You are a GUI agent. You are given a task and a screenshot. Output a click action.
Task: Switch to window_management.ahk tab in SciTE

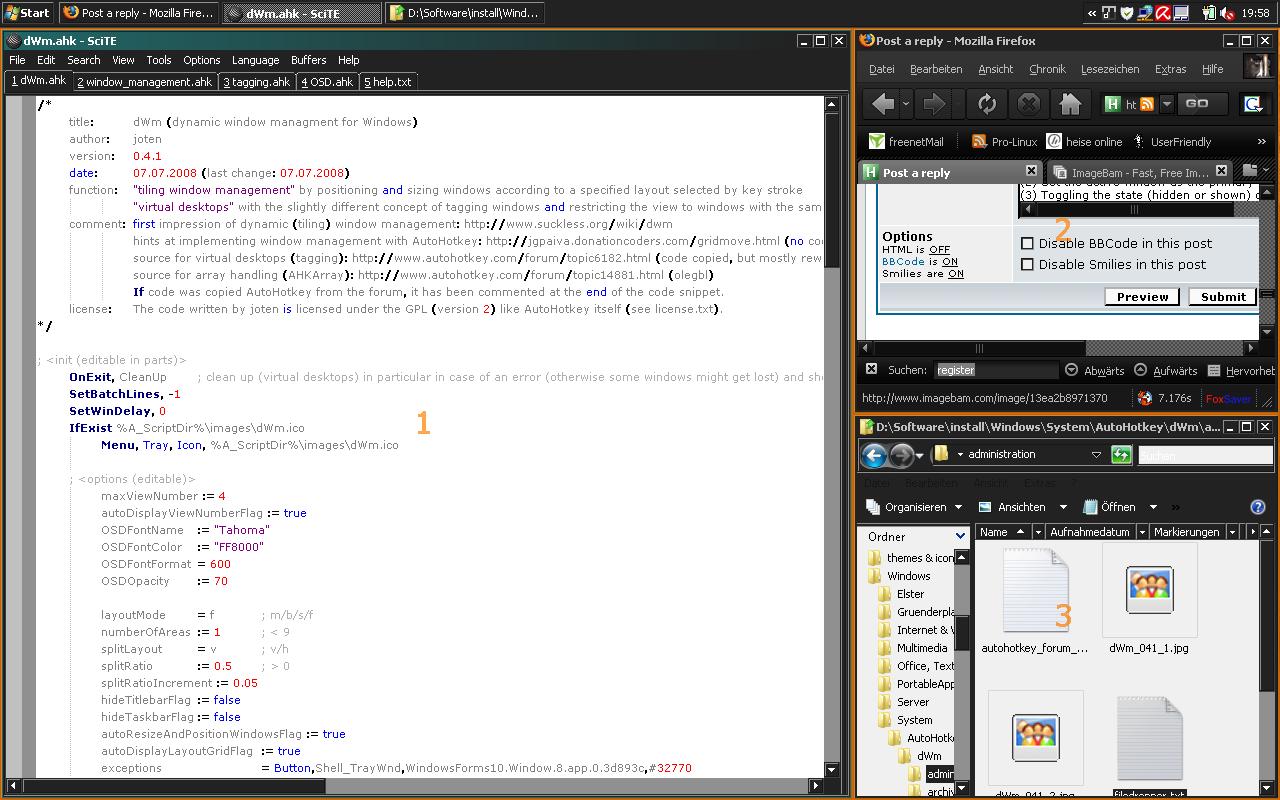pos(145,82)
